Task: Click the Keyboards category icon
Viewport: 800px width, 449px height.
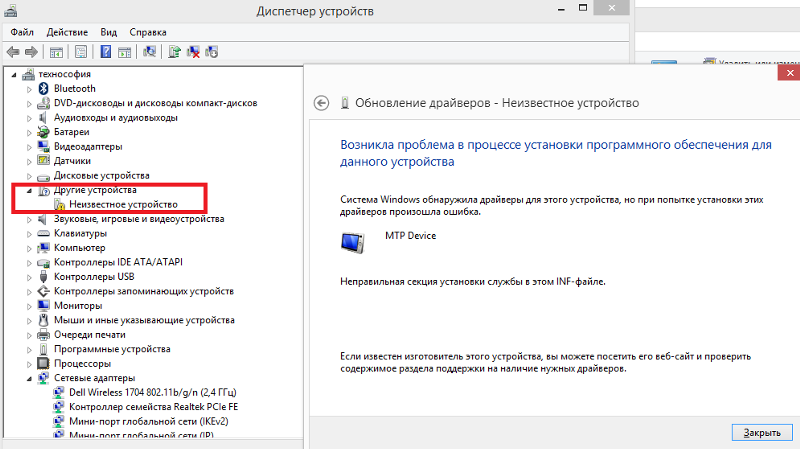Action: click(43, 234)
